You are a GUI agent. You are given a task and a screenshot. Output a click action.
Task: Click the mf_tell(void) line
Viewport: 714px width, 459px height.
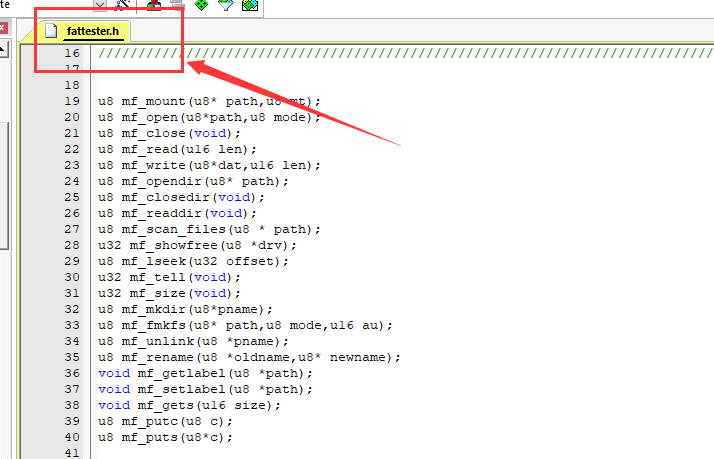169,277
